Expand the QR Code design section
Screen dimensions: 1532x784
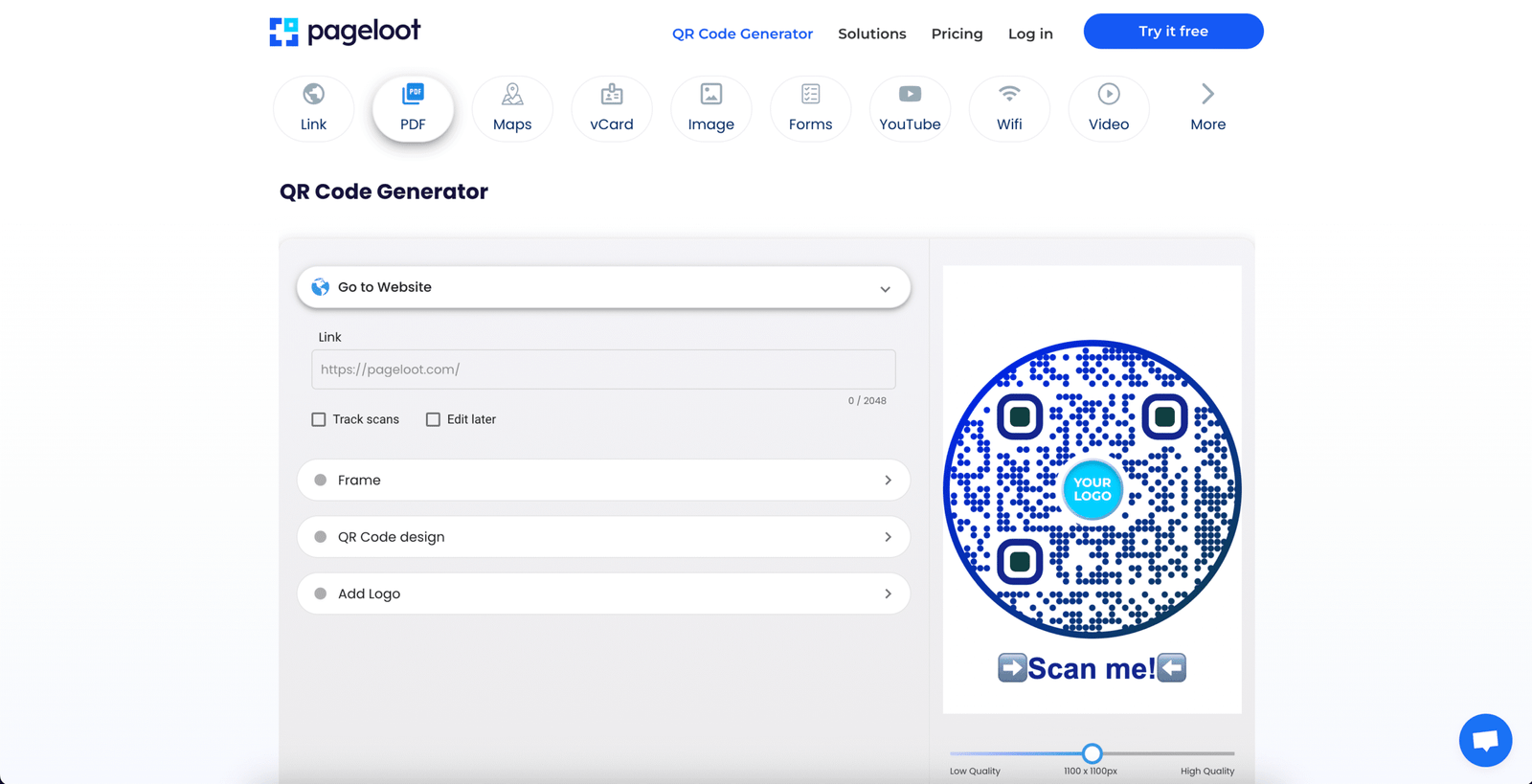tap(603, 537)
